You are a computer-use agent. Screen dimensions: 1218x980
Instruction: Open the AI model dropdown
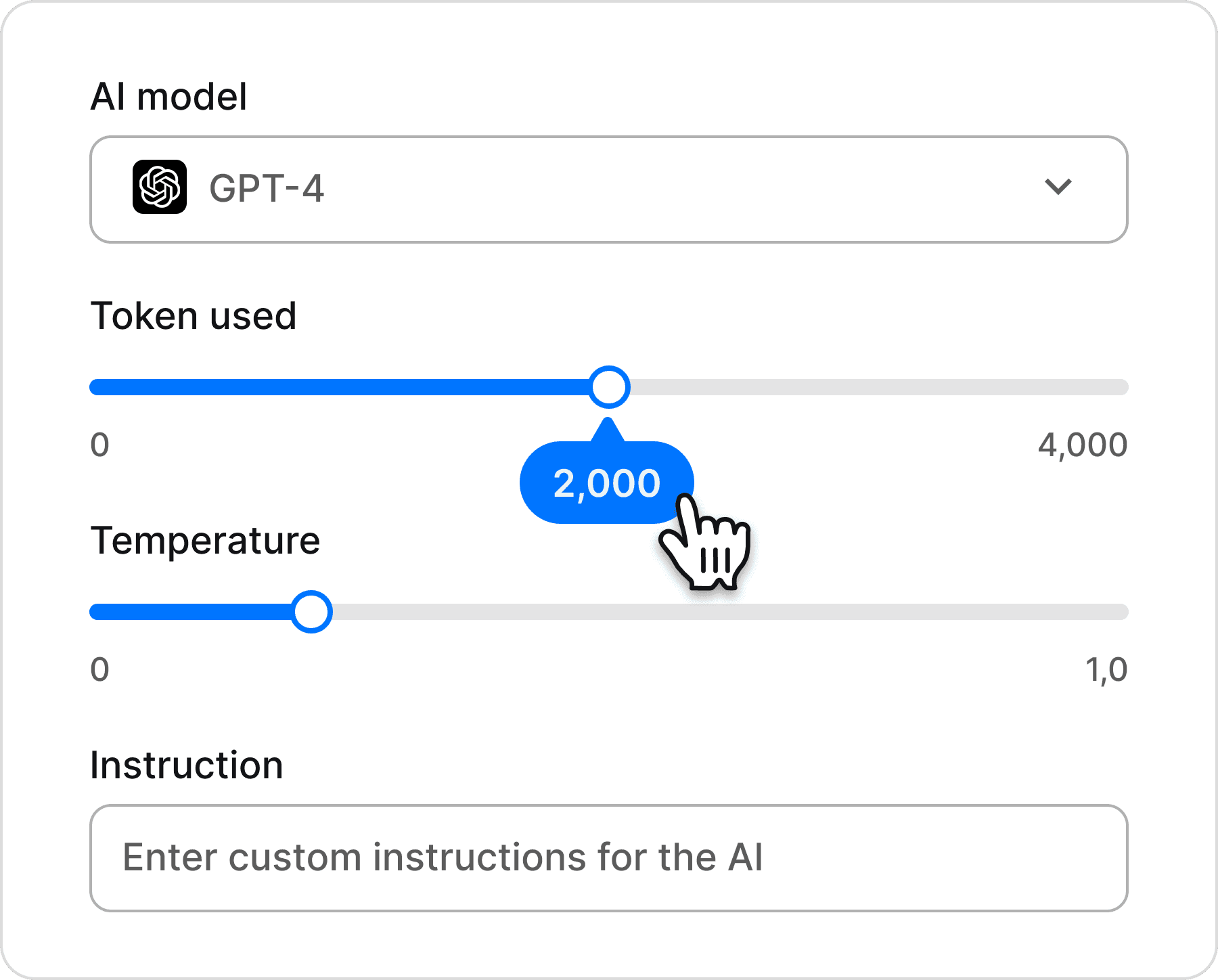click(609, 190)
